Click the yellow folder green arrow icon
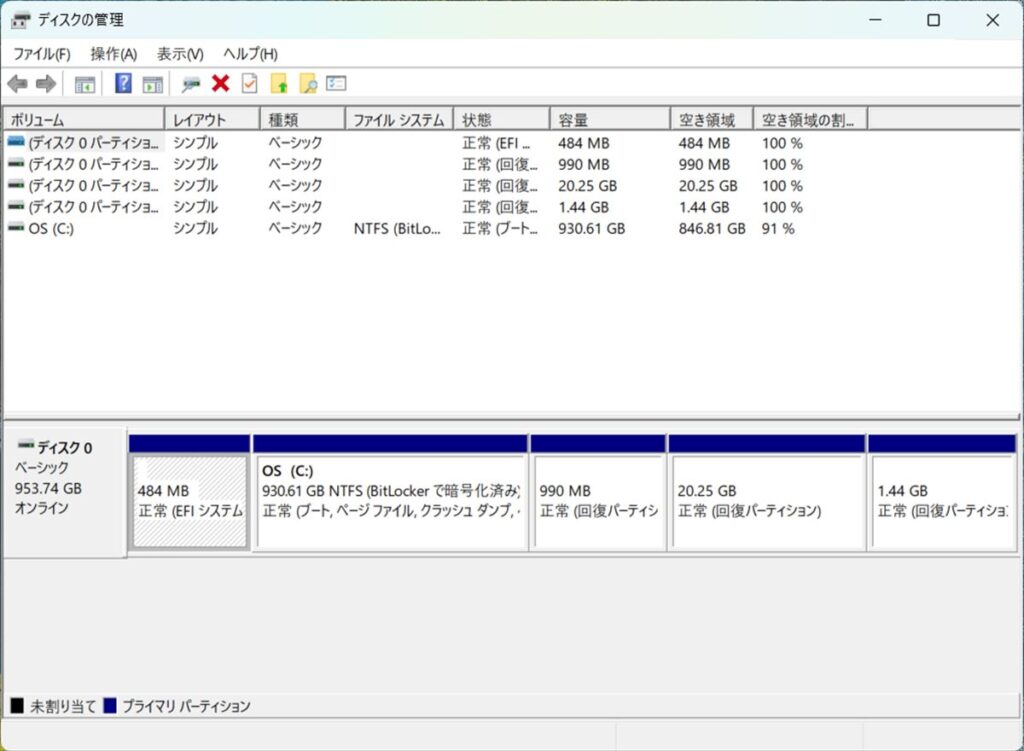The height and width of the screenshot is (751, 1024). tap(280, 84)
